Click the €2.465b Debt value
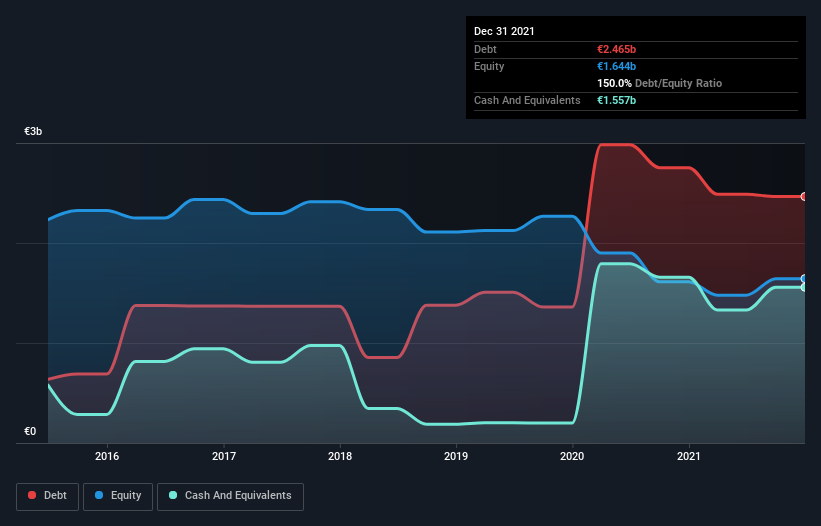821x526 pixels. [616, 49]
